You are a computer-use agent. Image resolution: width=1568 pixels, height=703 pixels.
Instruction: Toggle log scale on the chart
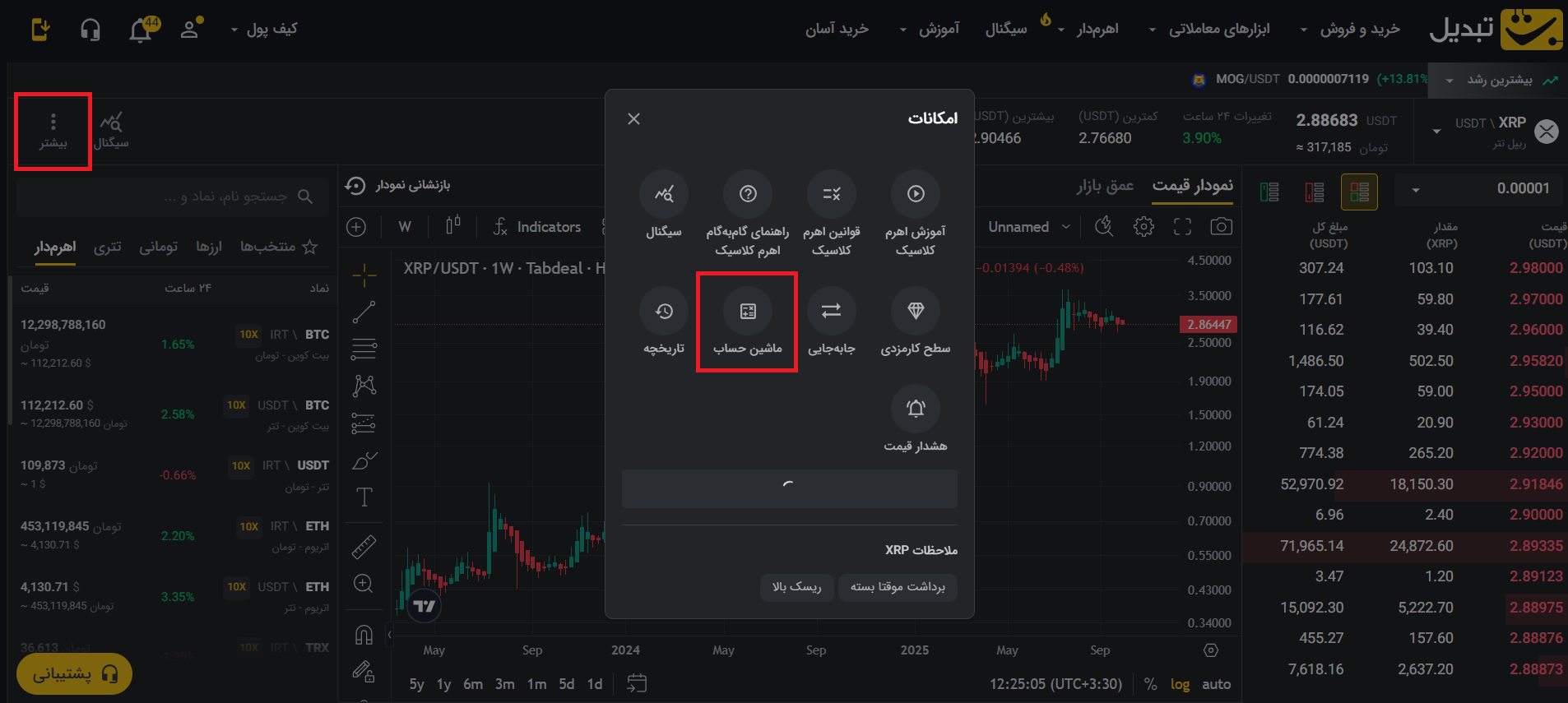tap(1180, 684)
